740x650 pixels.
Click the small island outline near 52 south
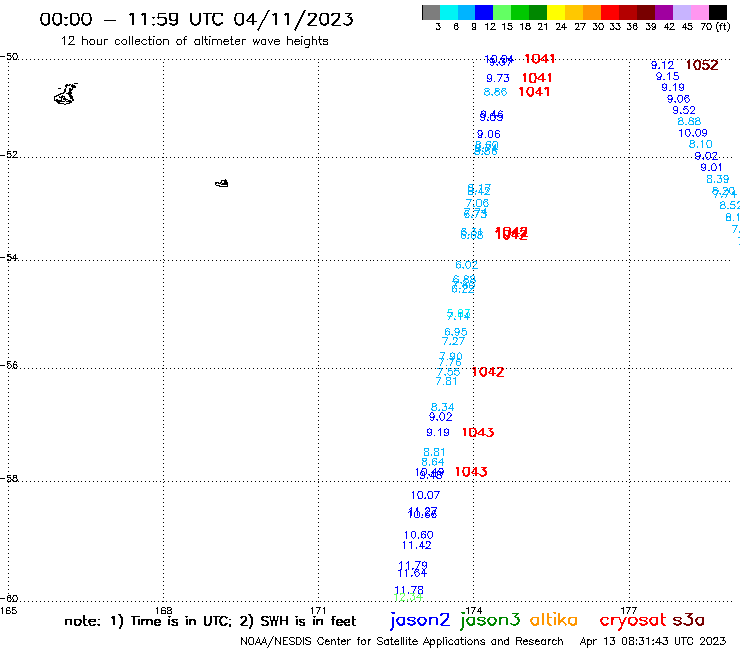tap(221, 183)
